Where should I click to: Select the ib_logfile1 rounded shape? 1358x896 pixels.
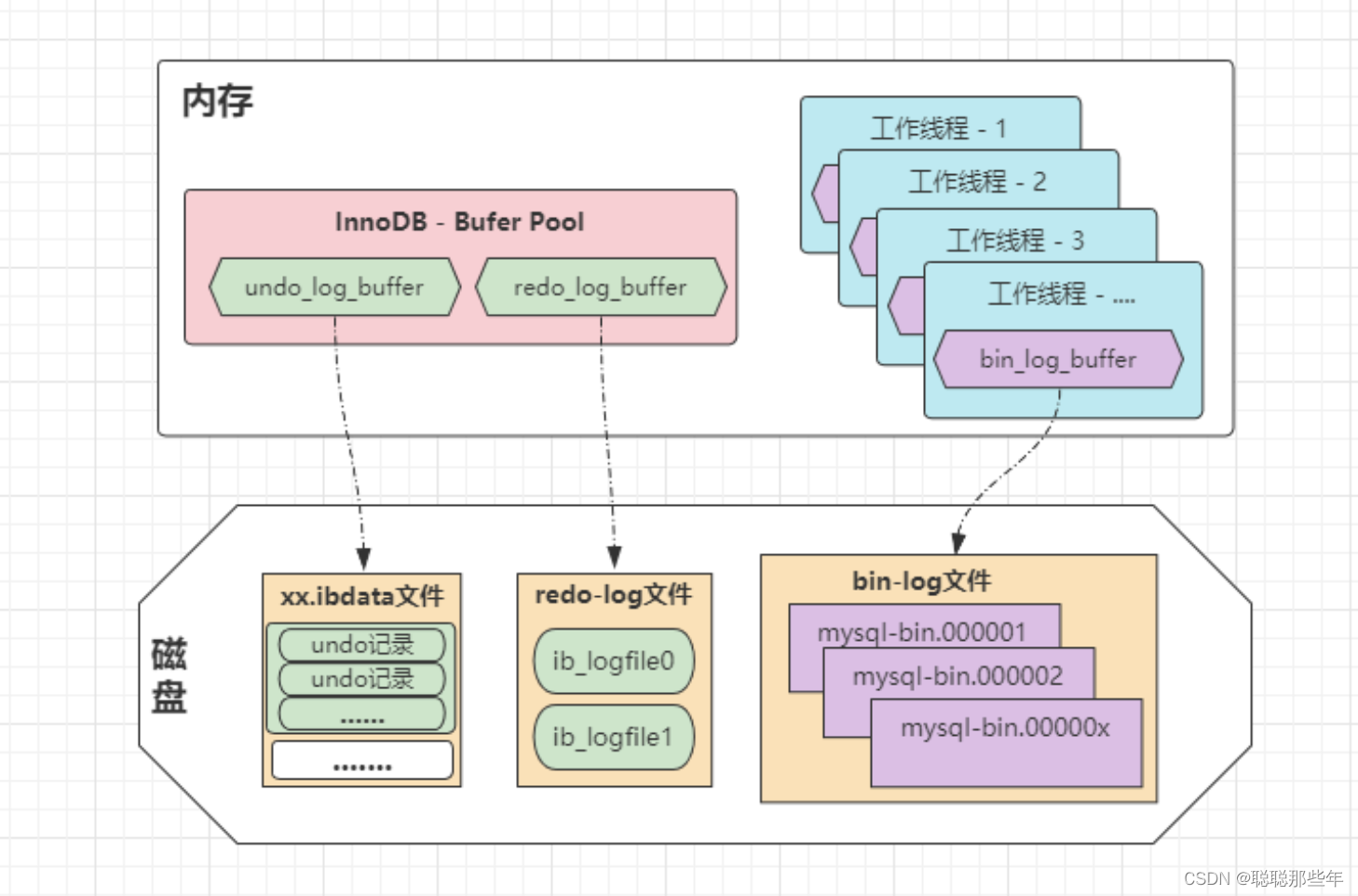coord(612,738)
